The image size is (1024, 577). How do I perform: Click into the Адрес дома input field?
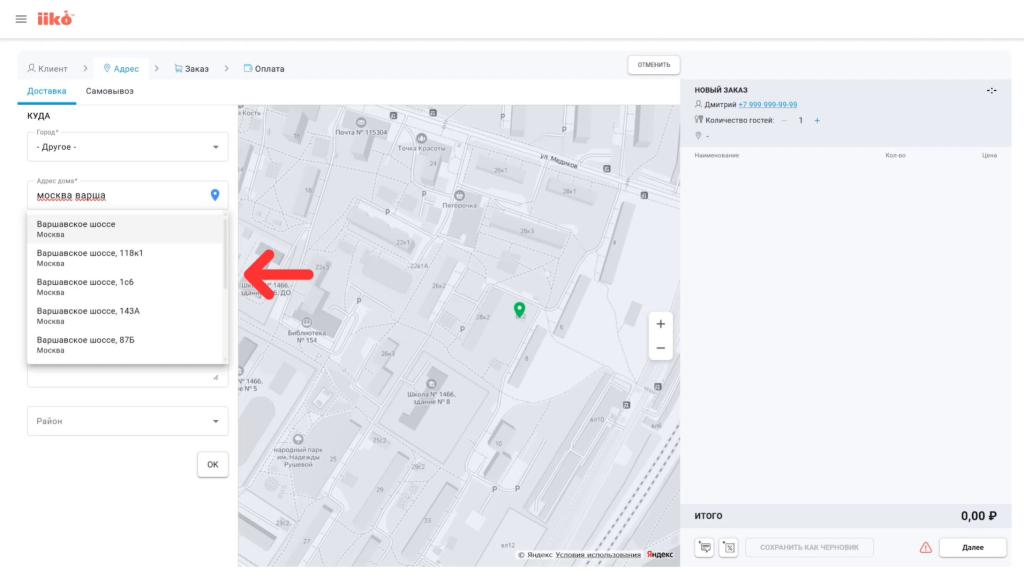point(115,195)
